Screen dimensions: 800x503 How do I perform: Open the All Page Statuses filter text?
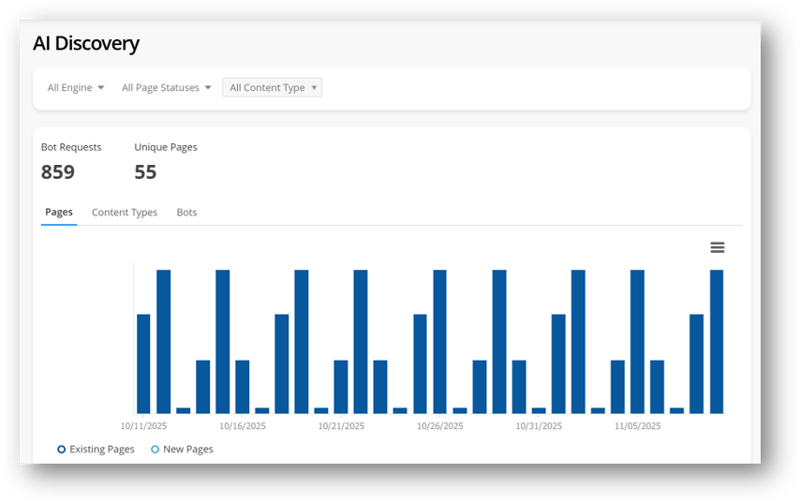161,88
